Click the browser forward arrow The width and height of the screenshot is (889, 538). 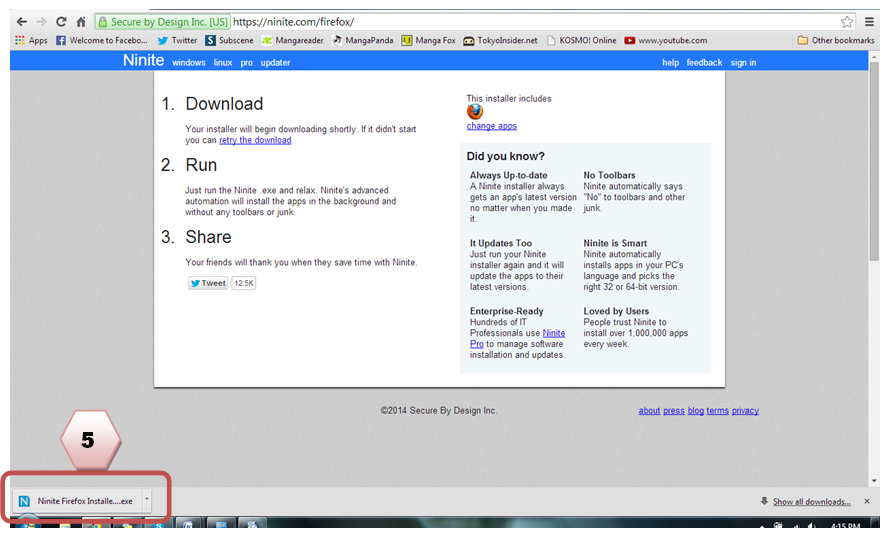pos(41,22)
